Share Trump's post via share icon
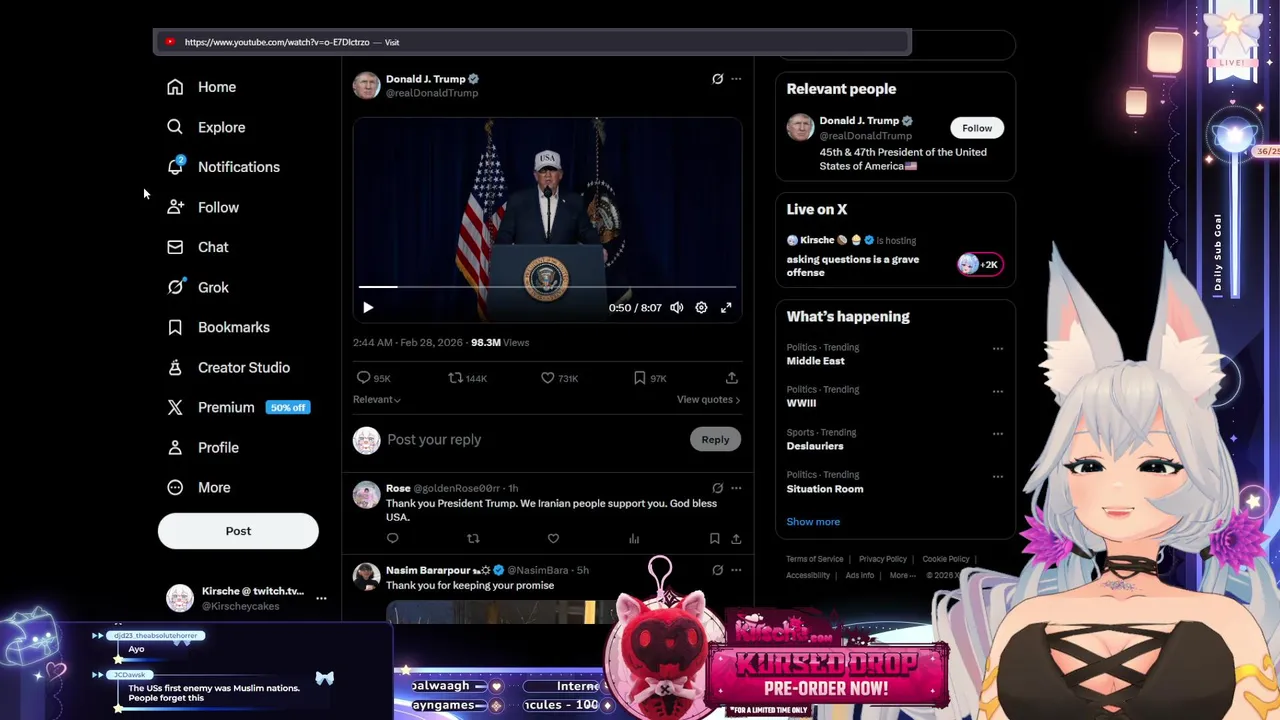The height and width of the screenshot is (720, 1280). (732, 378)
